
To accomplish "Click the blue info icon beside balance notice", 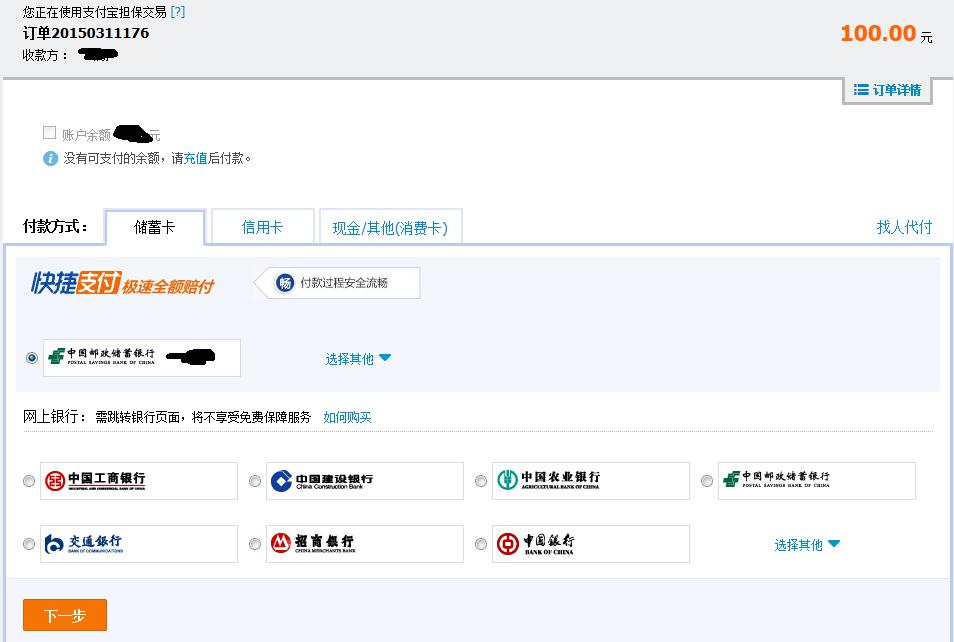I will 50,159.
